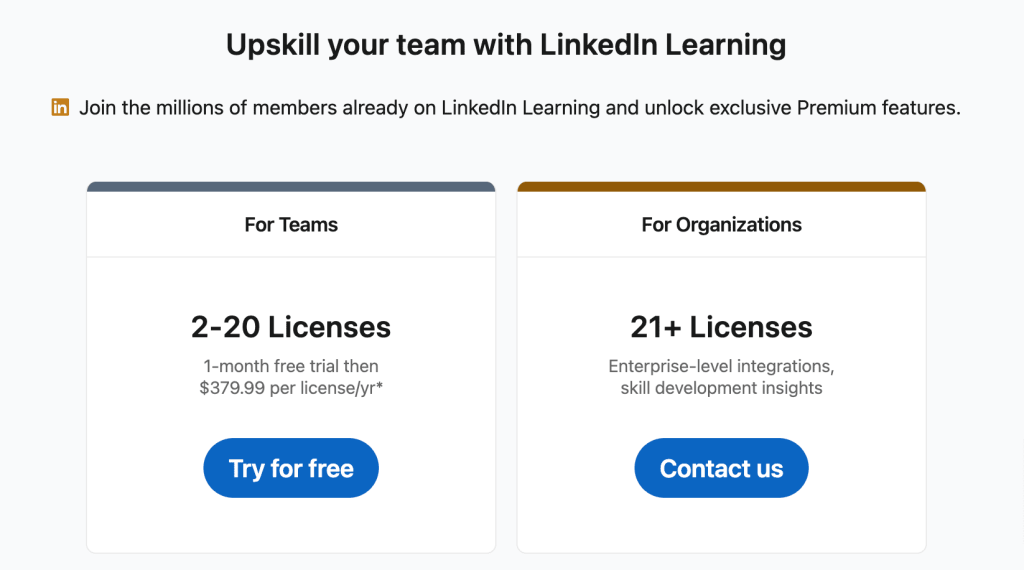Click the exclusive Premium features phrase

[x=835, y=108]
